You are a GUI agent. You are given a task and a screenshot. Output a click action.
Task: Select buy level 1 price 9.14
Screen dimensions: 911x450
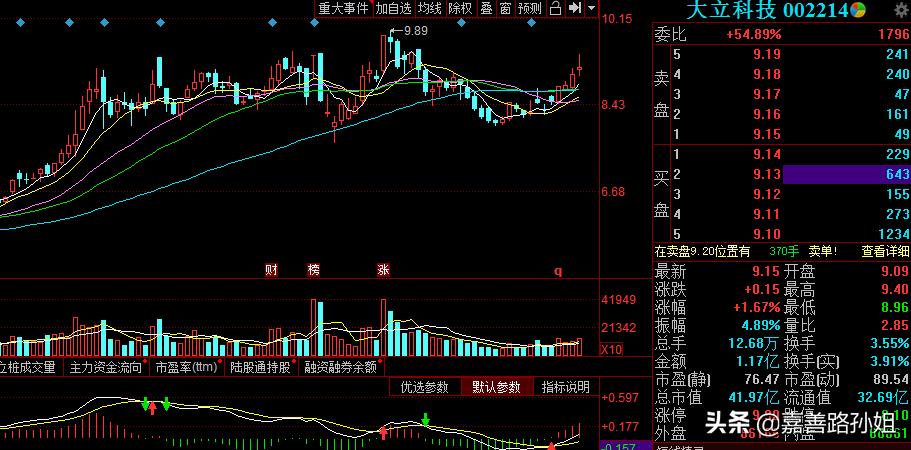coord(767,154)
